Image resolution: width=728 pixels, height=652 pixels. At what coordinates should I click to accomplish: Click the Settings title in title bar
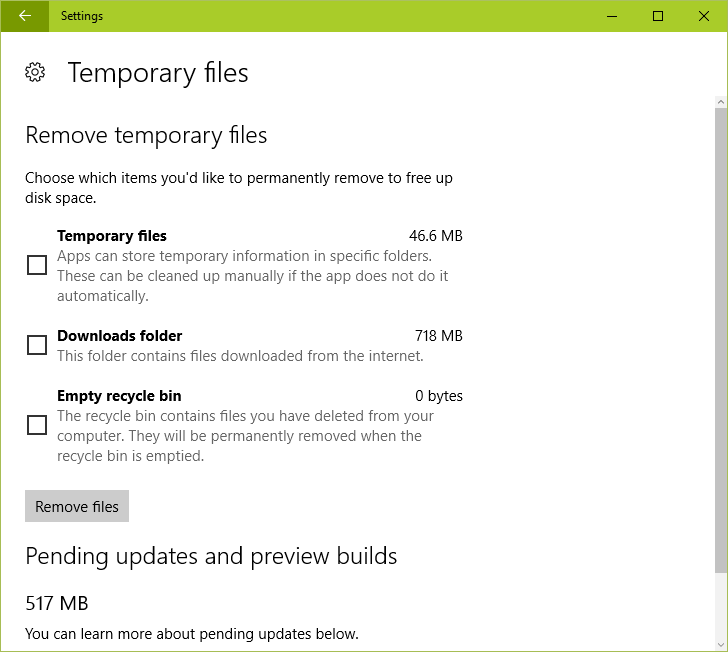click(82, 16)
